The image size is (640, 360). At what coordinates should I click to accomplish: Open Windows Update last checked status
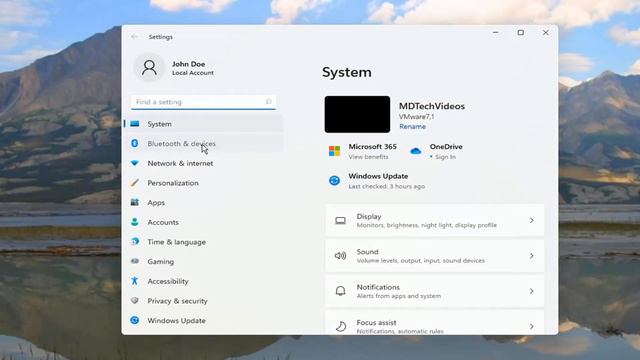[387, 186]
